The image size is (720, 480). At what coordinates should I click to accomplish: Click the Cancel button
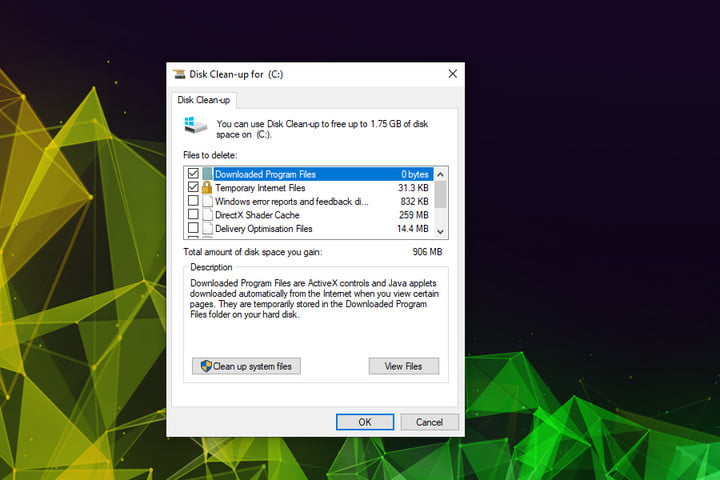(x=429, y=422)
